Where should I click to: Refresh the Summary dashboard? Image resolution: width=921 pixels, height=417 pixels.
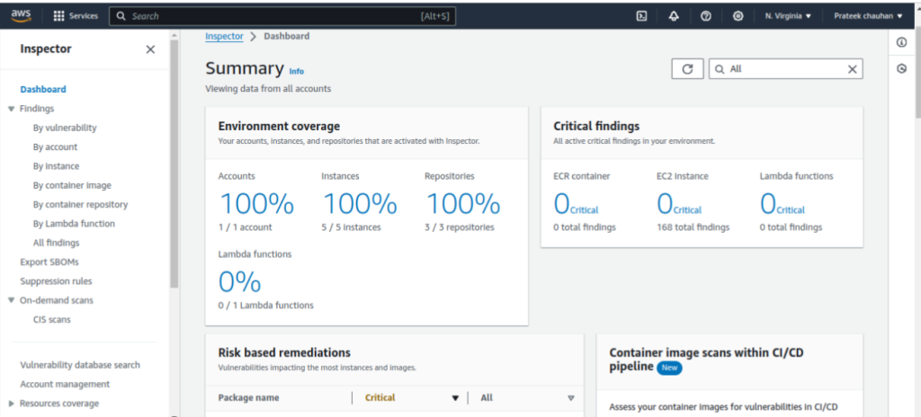pyautogui.click(x=687, y=69)
